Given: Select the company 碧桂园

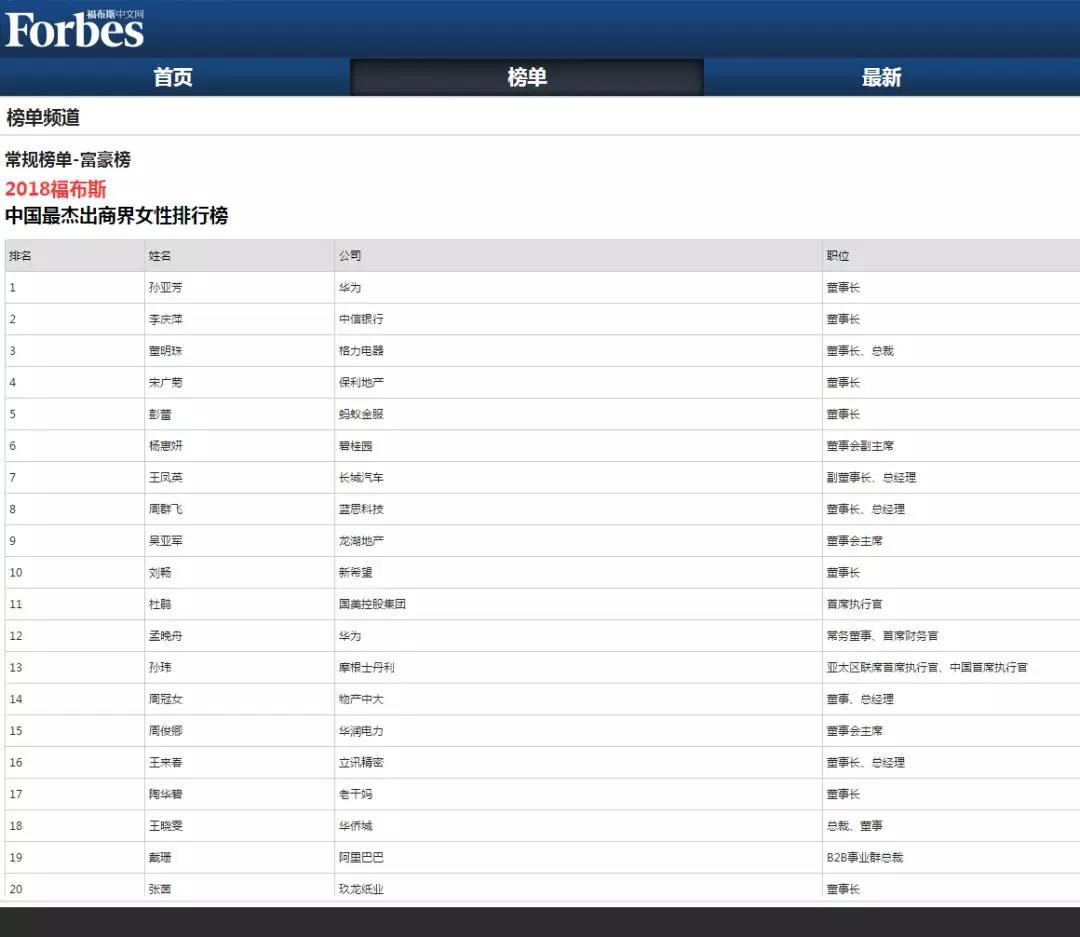Looking at the screenshot, I should 355,446.
